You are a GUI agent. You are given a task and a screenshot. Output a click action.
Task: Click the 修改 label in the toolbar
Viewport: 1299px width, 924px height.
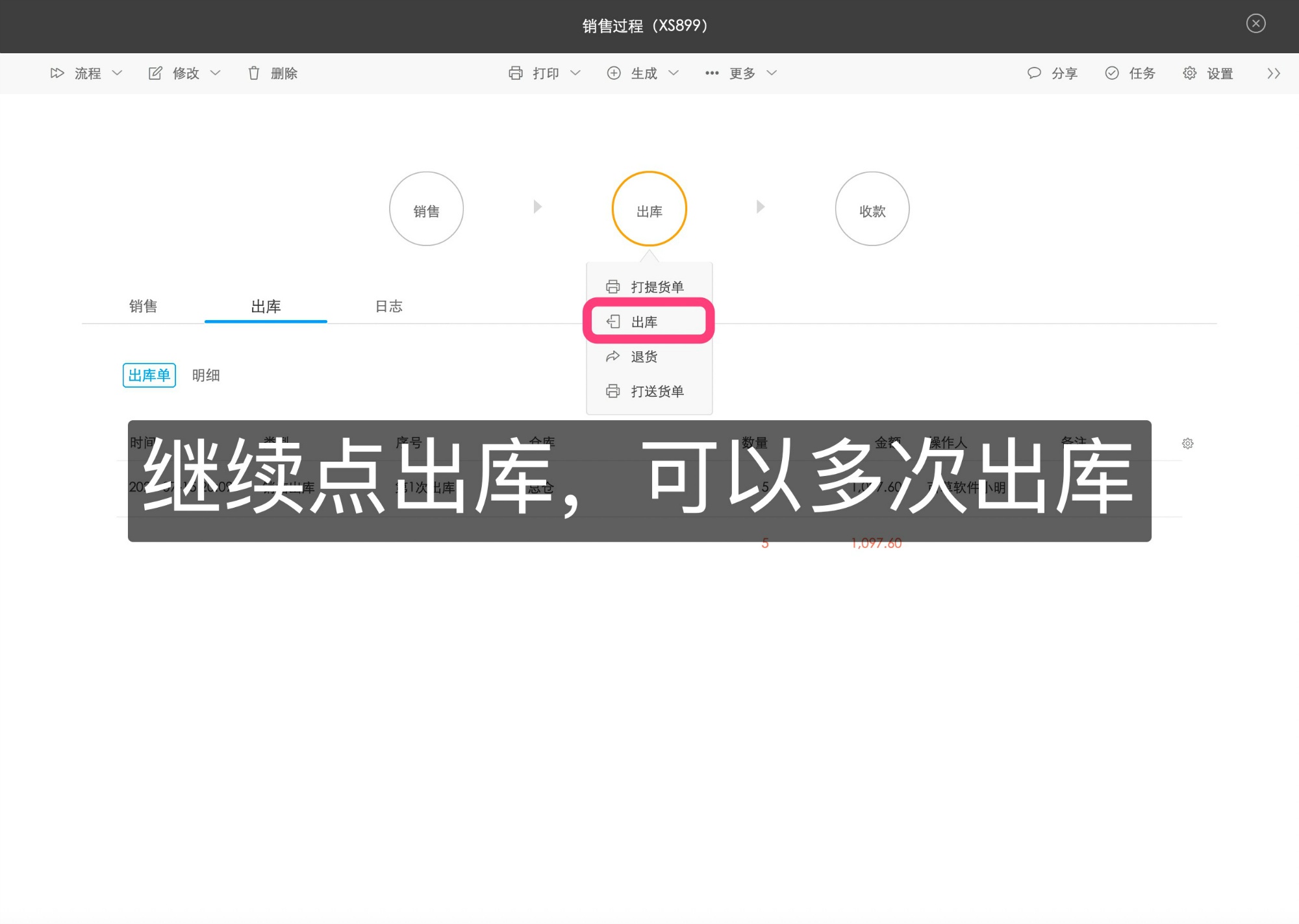pyautogui.click(x=186, y=73)
